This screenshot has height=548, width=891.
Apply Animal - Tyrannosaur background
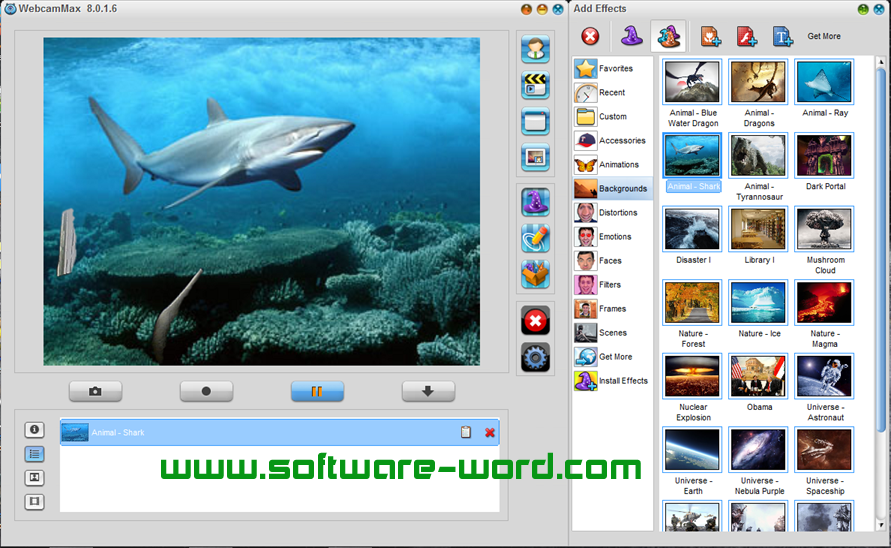758,155
